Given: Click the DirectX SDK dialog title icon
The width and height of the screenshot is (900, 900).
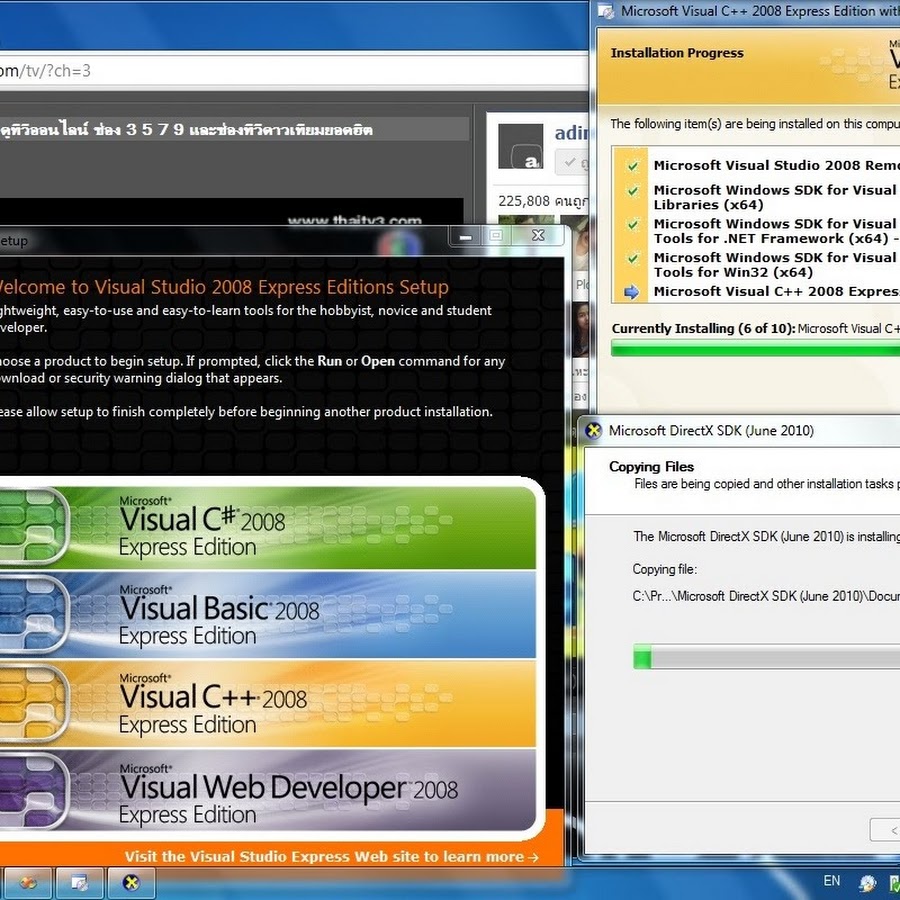Looking at the screenshot, I should click(x=593, y=431).
